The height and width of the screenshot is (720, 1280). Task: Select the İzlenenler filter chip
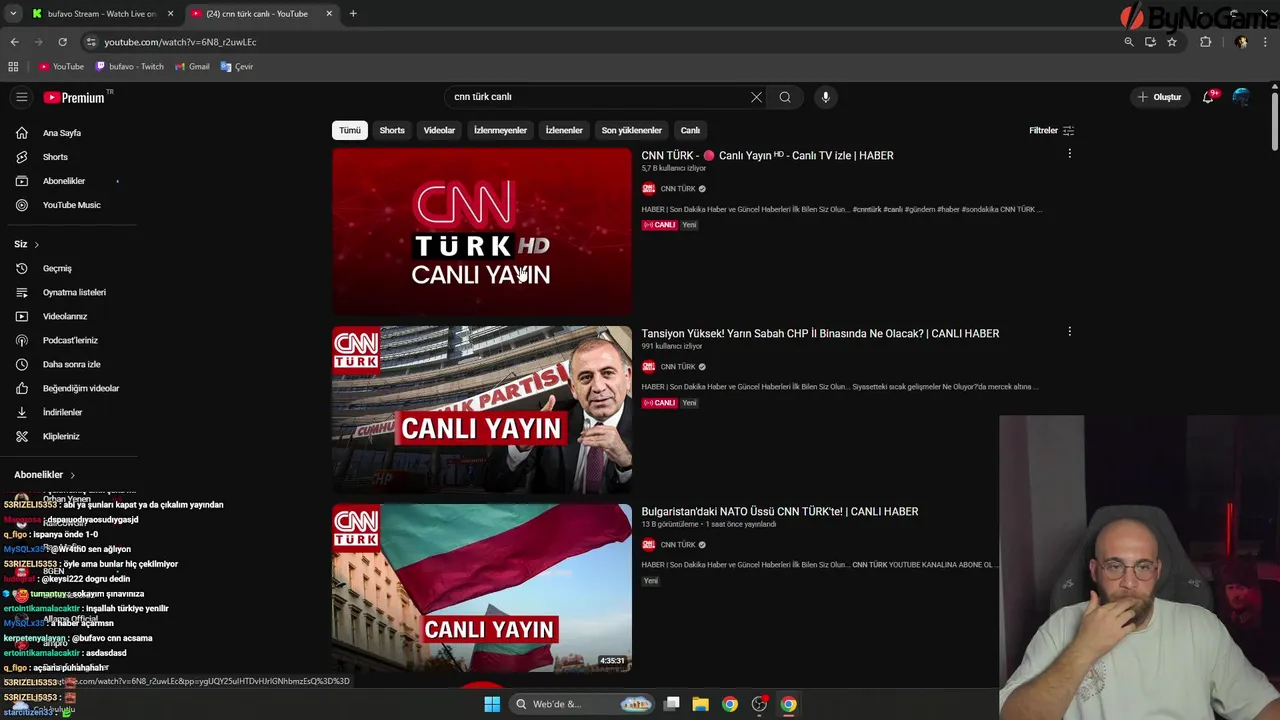(x=564, y=130)
